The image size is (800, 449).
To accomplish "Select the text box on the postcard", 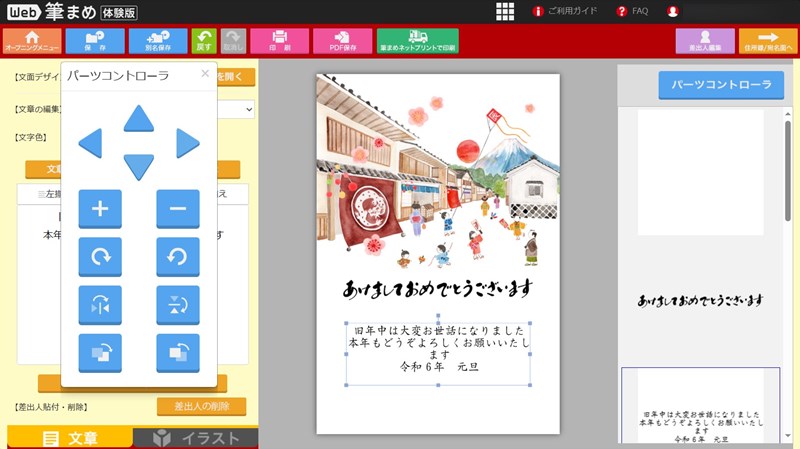I will tap(438, 354).
